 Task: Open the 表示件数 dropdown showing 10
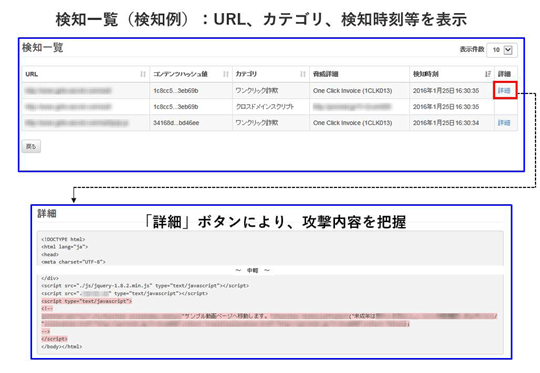(502, 50)
